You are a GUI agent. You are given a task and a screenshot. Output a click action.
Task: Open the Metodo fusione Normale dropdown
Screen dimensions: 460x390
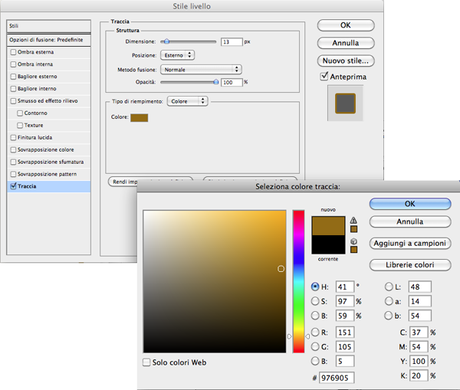pos(201,69)
